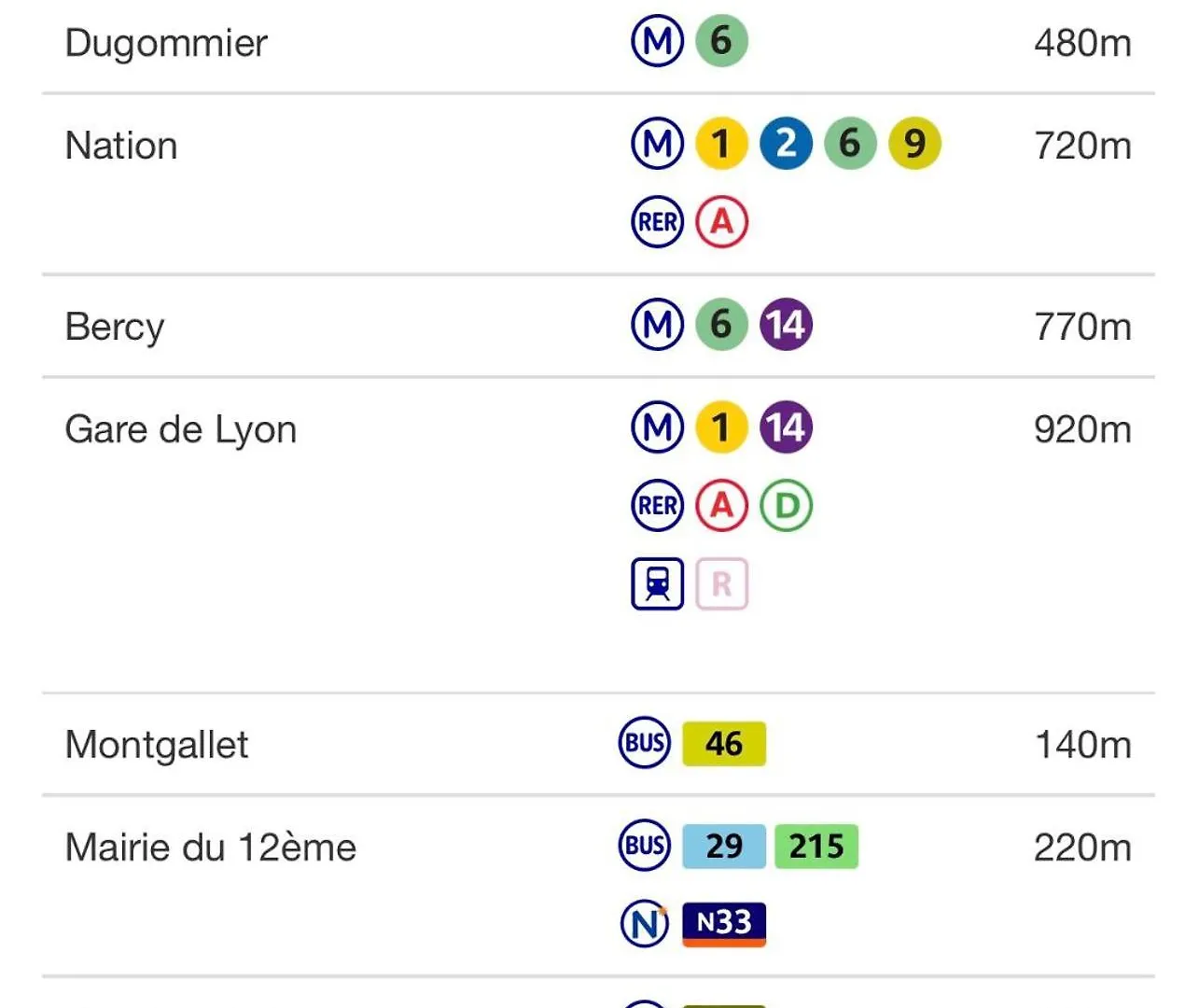Tap the RER logo in the Gare de Lyon row
Viewport: 1185px width, 1008px height.
(658, 506)
